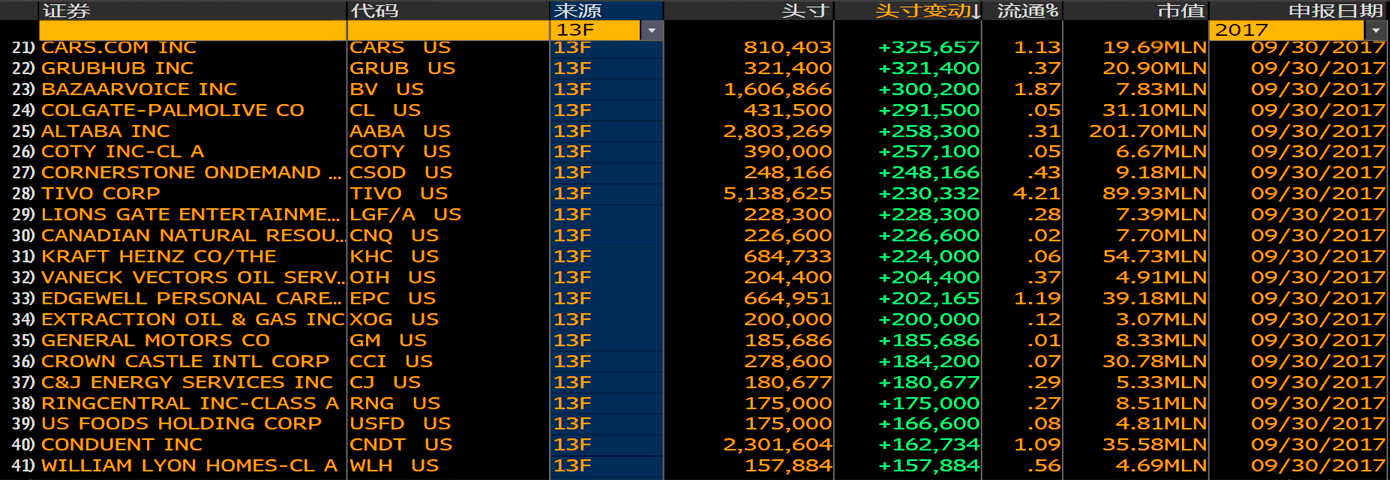The height and width of the screenshot is (480, 1390).
Task: Click float percentage 1.87
Action: (x=1036, y=89)
